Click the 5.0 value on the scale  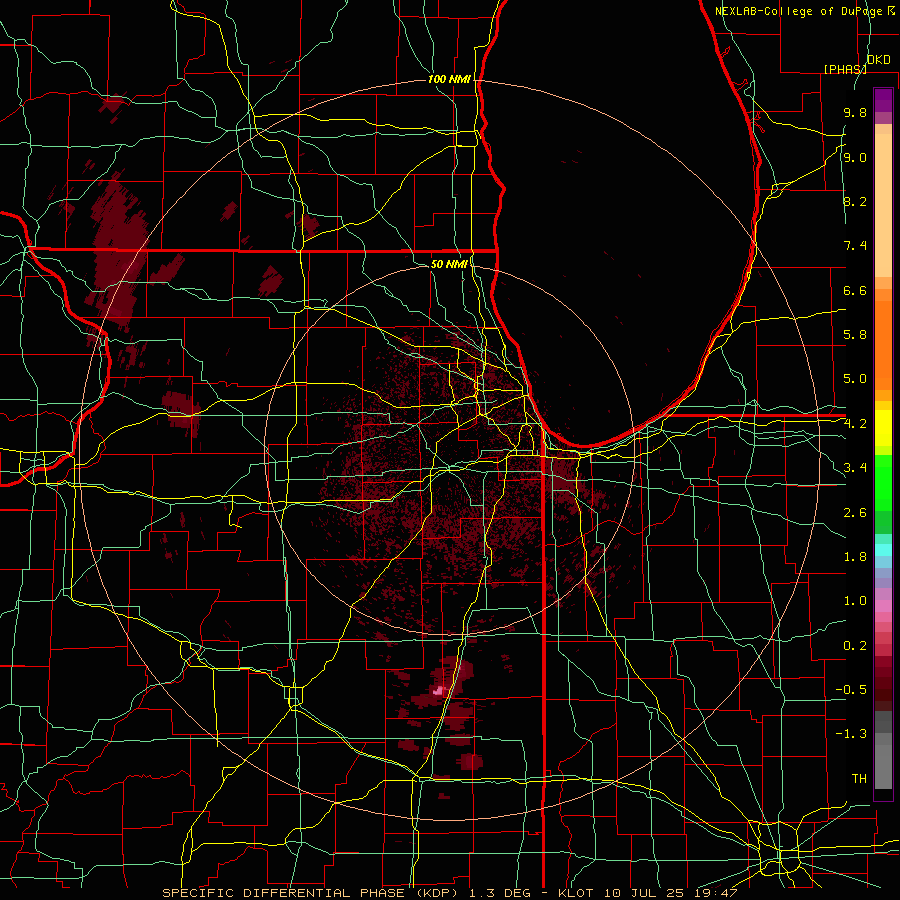pos(855,379)
